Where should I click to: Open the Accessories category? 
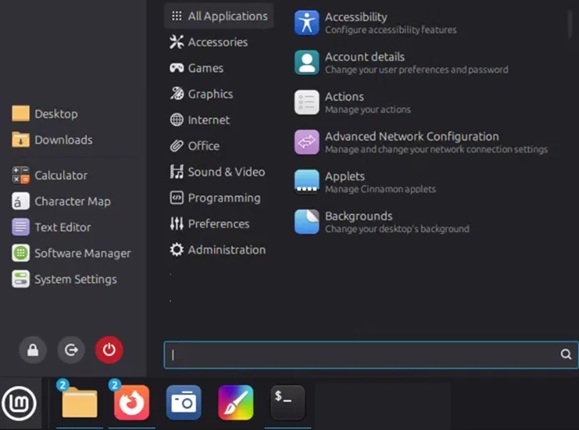pos(209,42)
